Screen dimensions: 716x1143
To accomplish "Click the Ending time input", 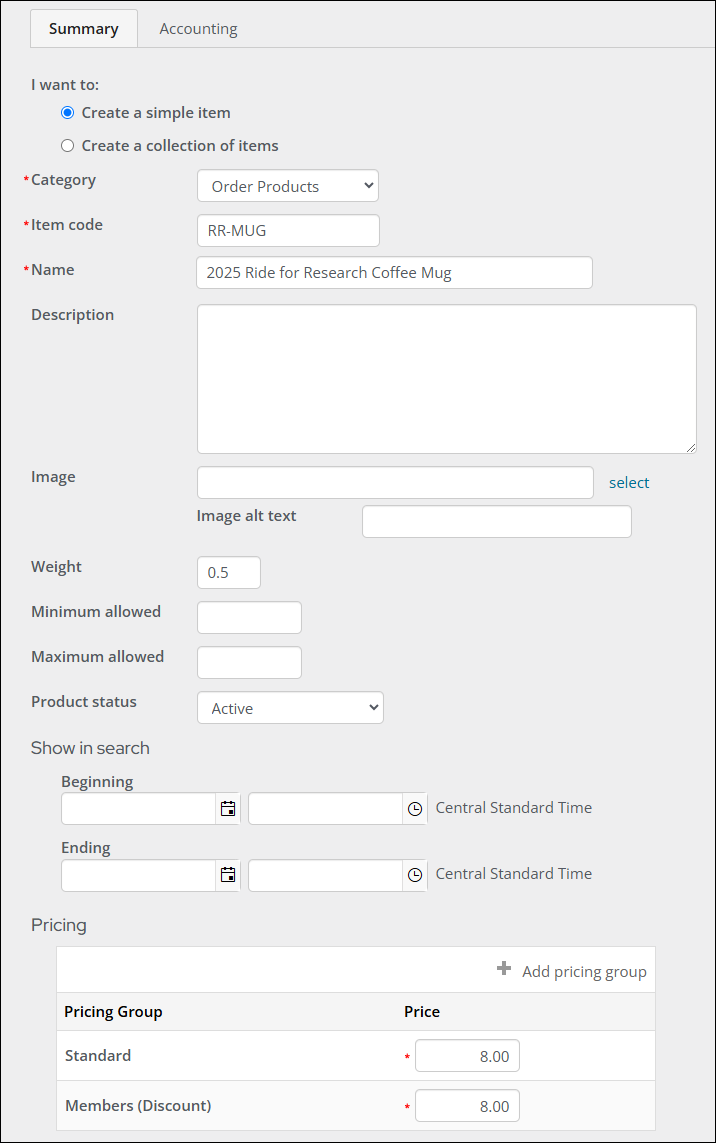I will pos(326,875).
